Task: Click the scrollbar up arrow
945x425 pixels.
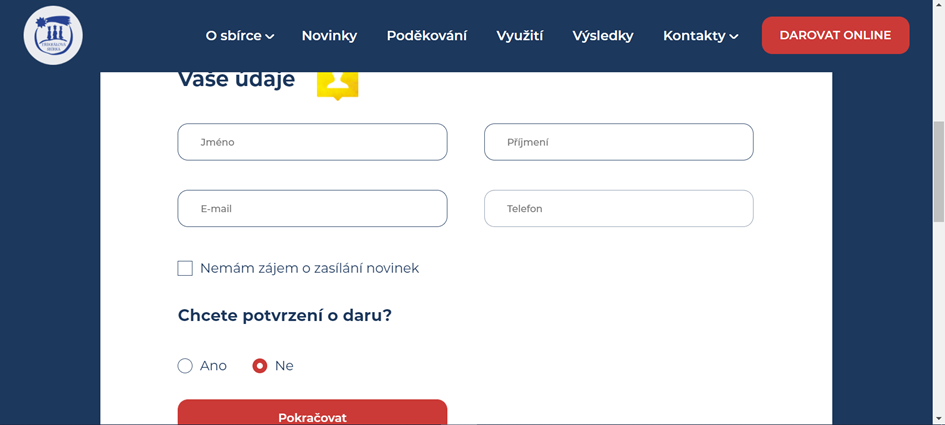Action: 938,6
